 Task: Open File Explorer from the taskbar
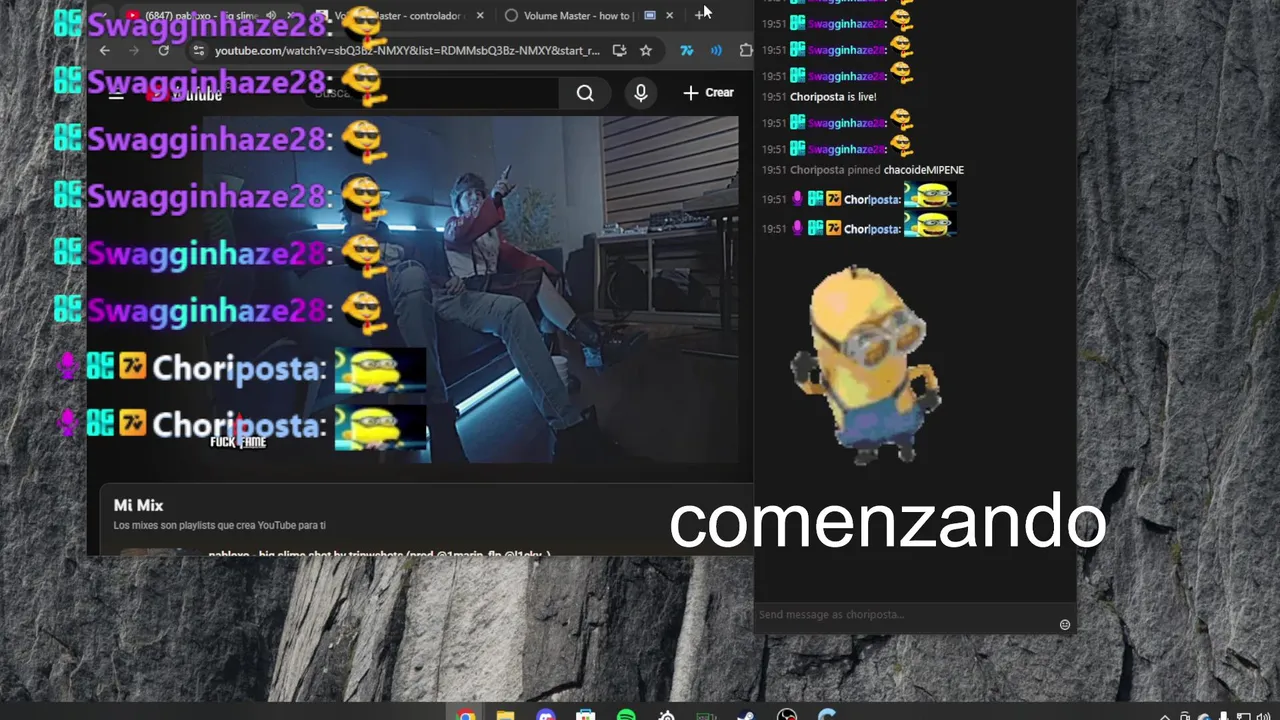(x=506, y=713)
